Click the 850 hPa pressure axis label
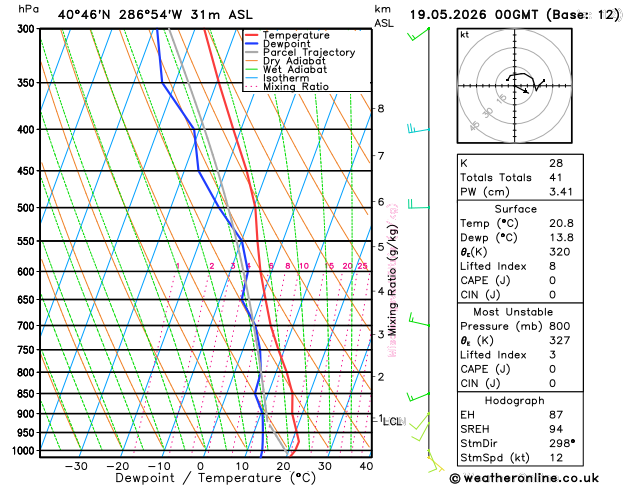 (x=28, y=394)
